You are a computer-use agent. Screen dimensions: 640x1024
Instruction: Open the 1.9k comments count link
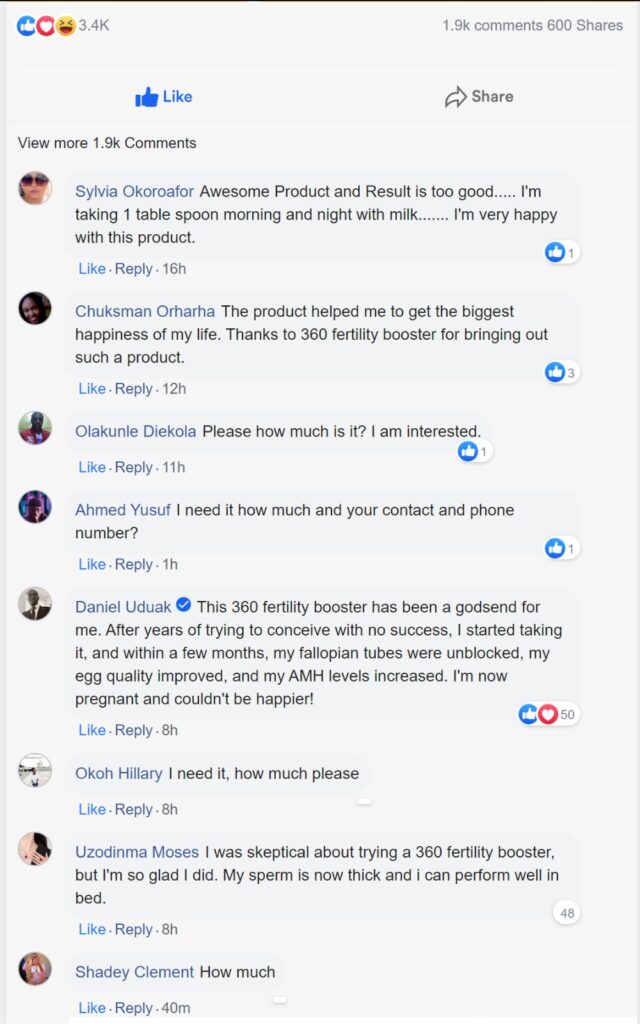point(492,25)
